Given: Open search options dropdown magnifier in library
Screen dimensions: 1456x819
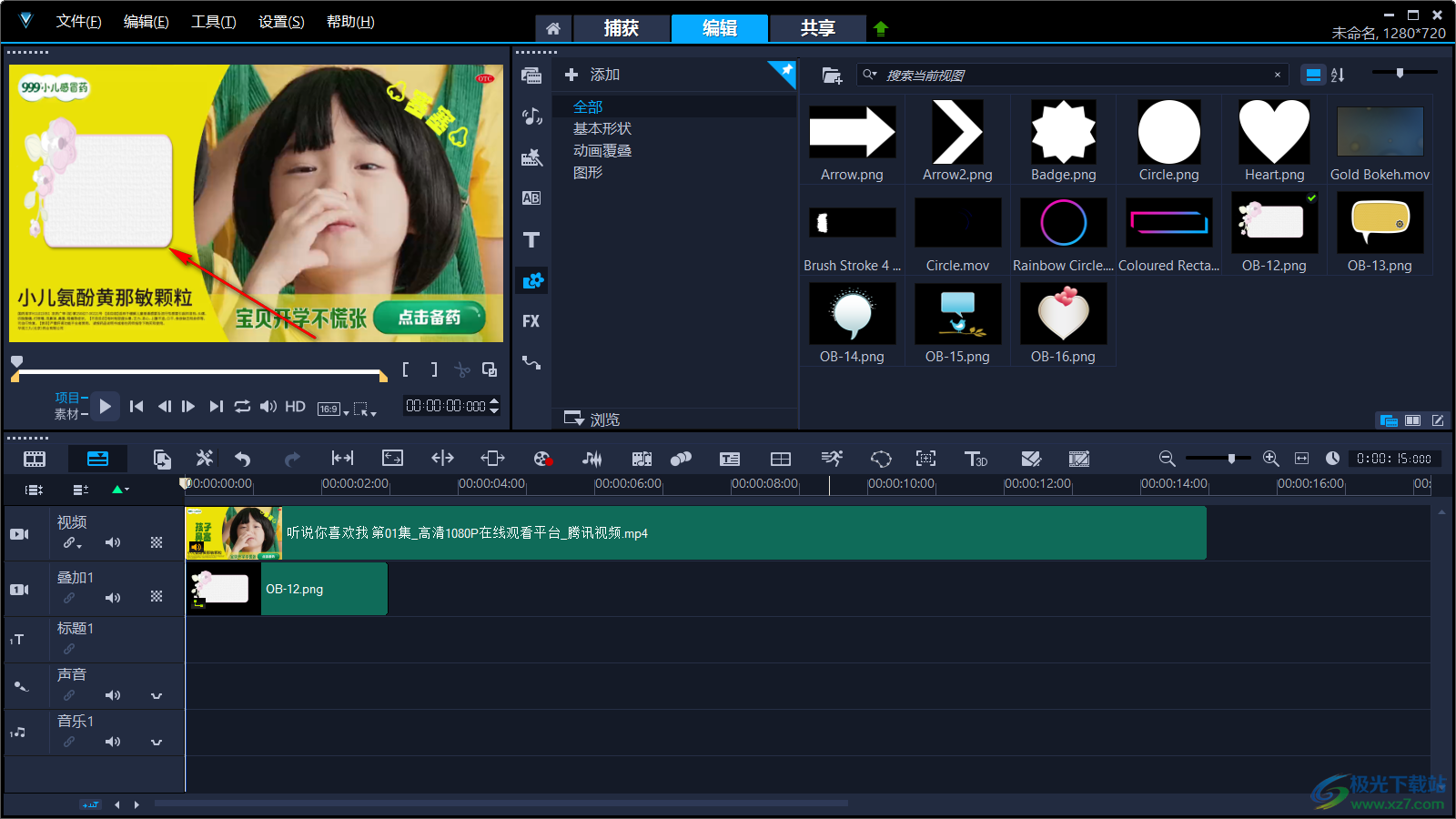Looking at the screenshot, I should (870, 75).
